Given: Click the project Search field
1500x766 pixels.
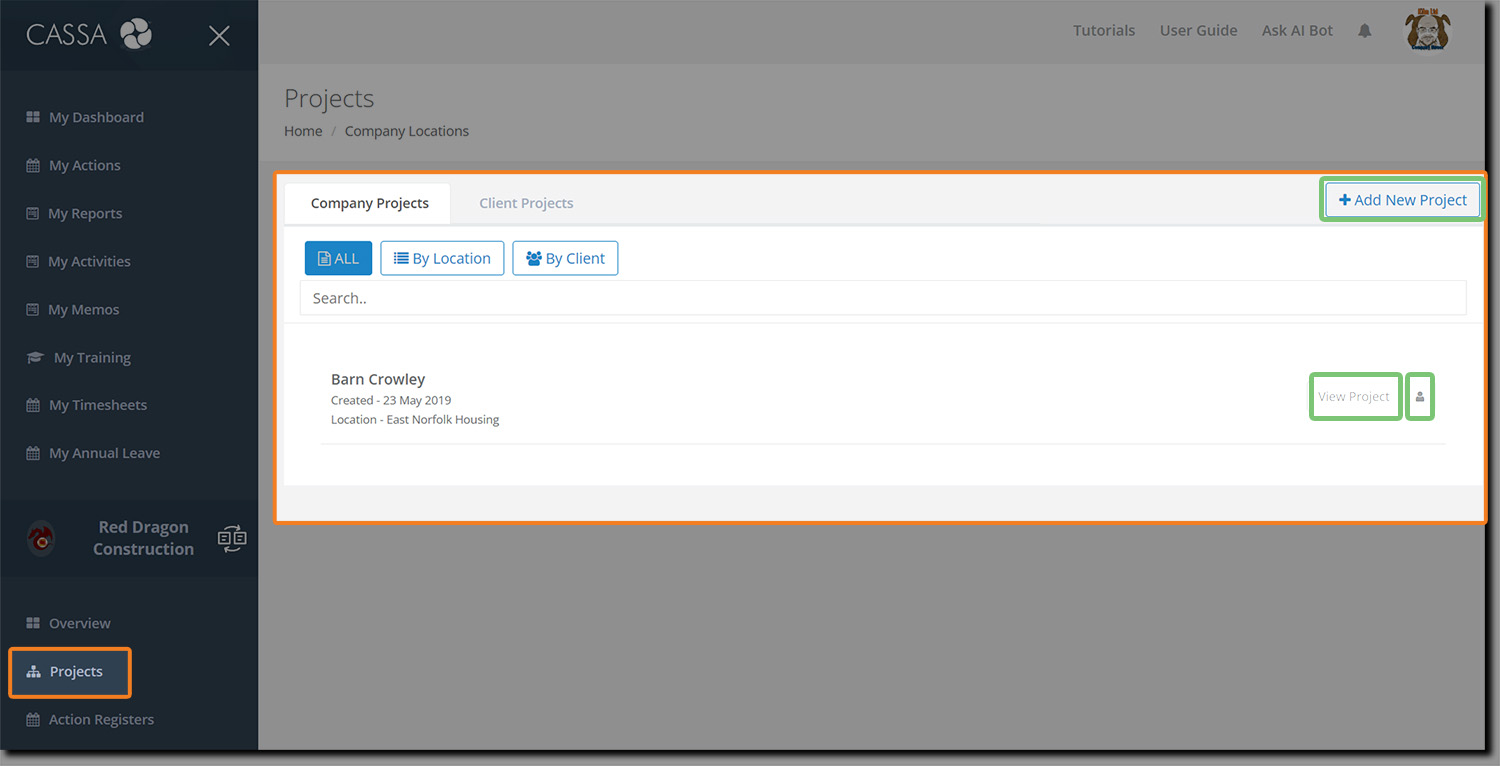Looking at the screenshot, I should 883,298.
